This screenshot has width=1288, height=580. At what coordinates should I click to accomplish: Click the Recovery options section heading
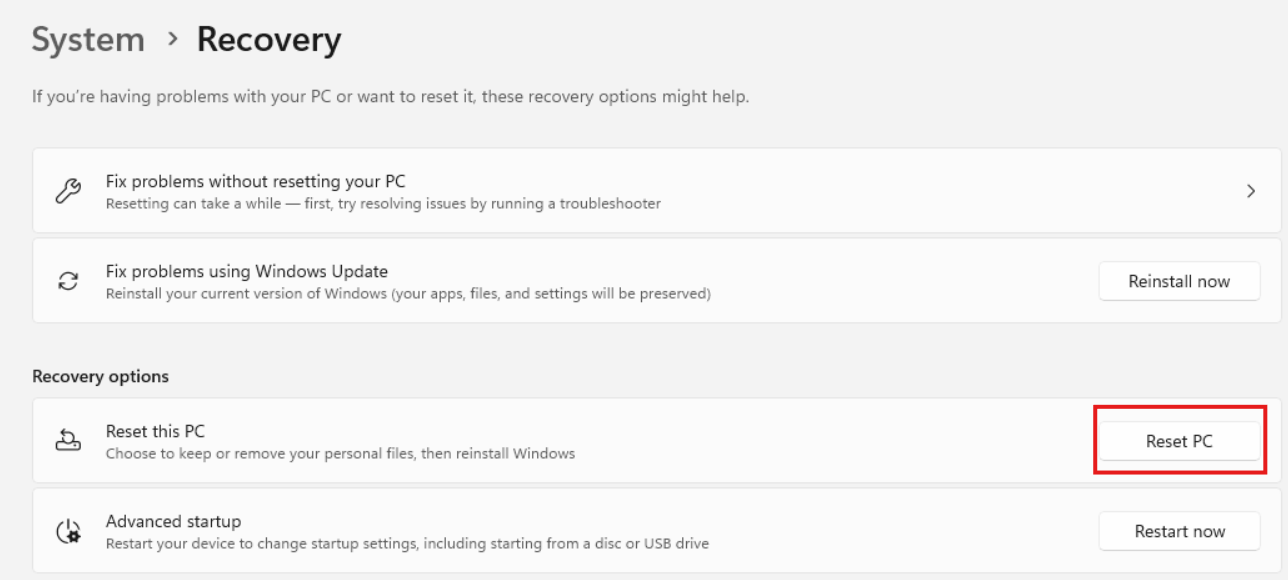(x=100, y=376)
